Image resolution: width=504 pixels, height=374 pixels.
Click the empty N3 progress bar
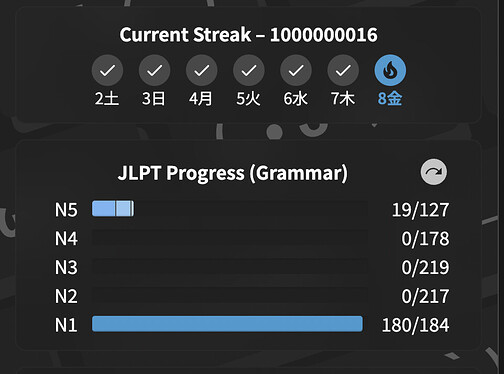[230, 266]
